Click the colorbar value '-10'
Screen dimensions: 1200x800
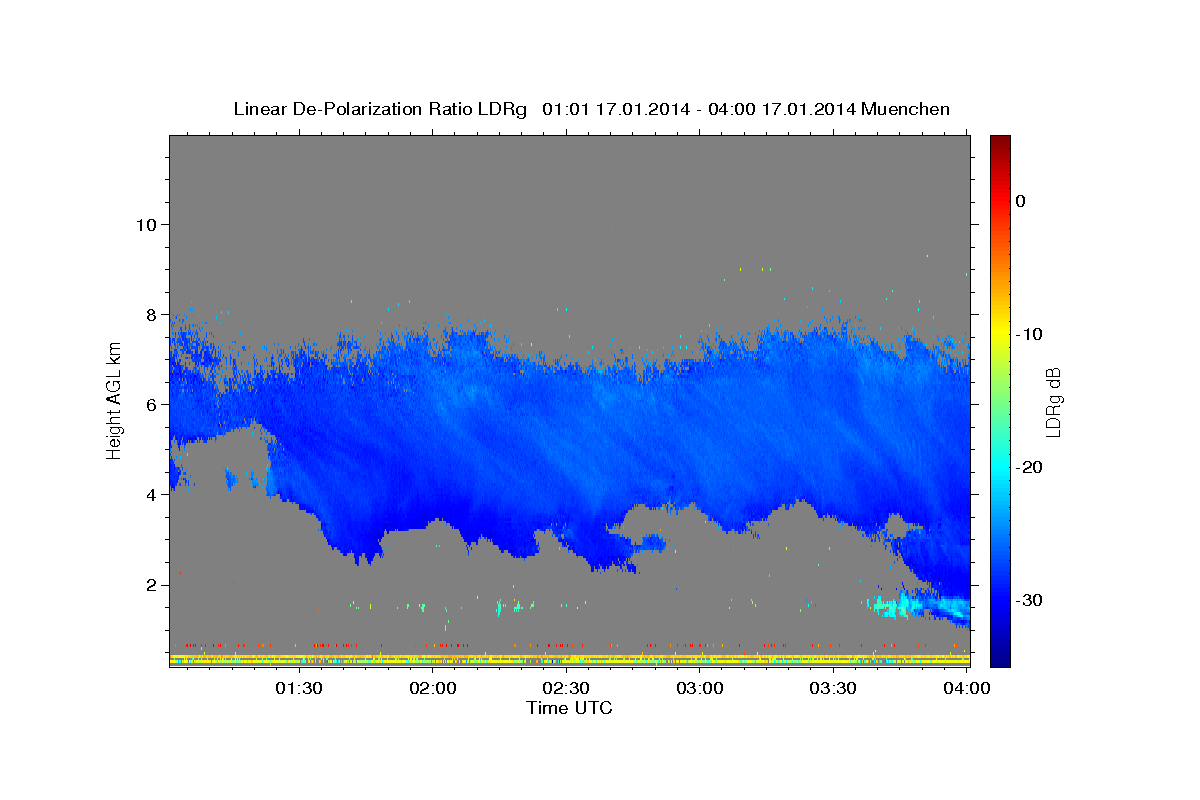point(1029,334)
